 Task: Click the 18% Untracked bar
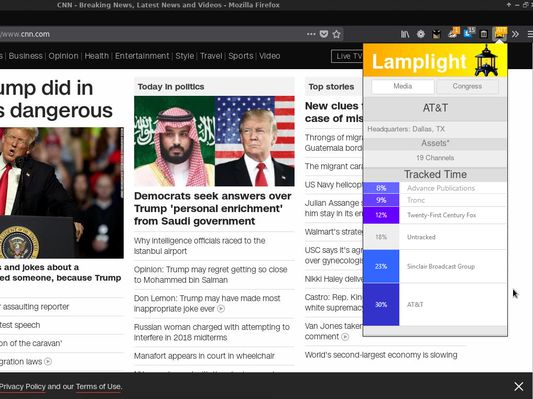tap(381, 237)
